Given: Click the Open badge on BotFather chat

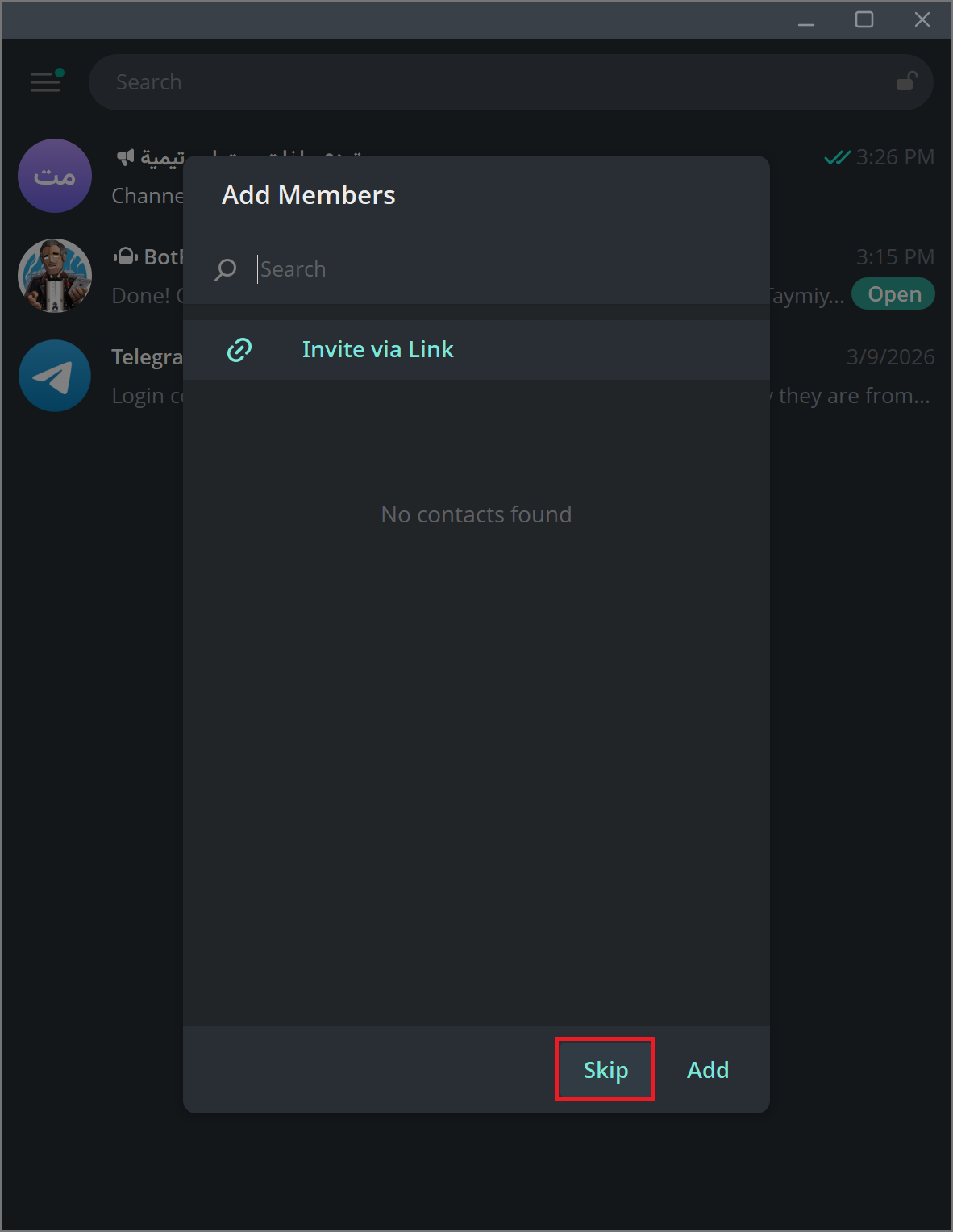Looking at the screenshot, I should (893, 293).
